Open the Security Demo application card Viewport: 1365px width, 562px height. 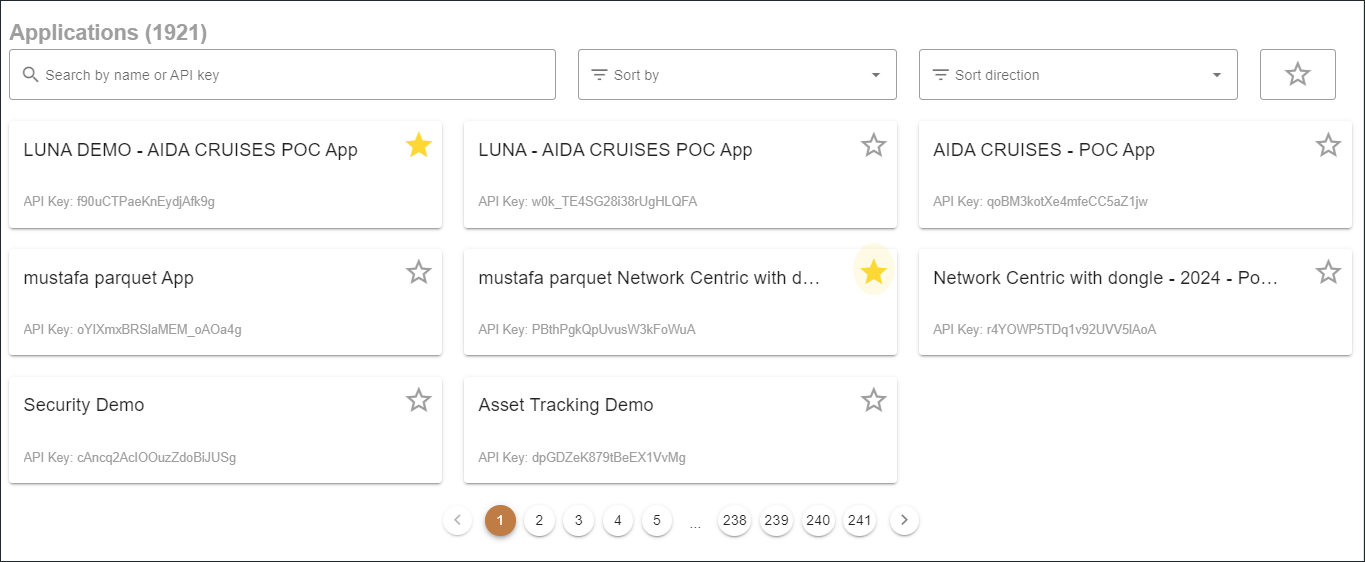200,430
